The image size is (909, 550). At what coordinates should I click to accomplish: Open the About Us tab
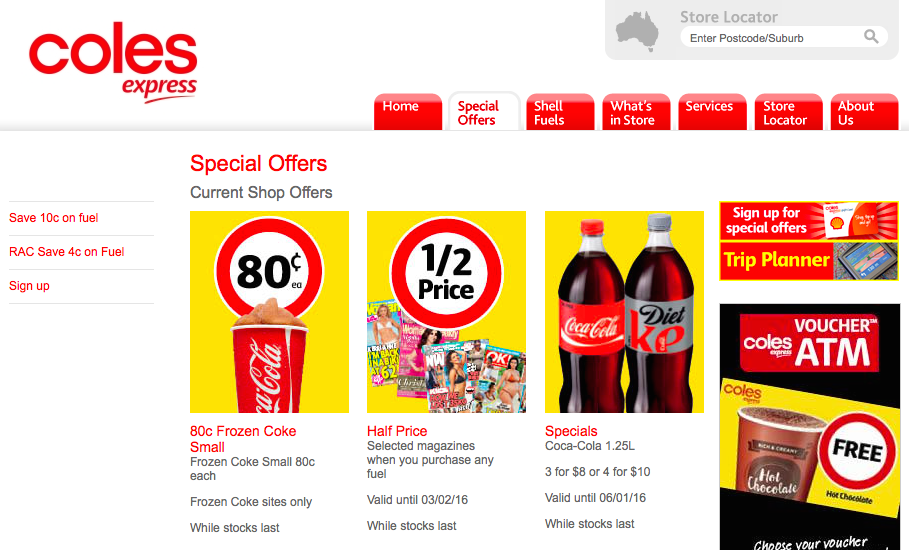click(x=864, y=112)
